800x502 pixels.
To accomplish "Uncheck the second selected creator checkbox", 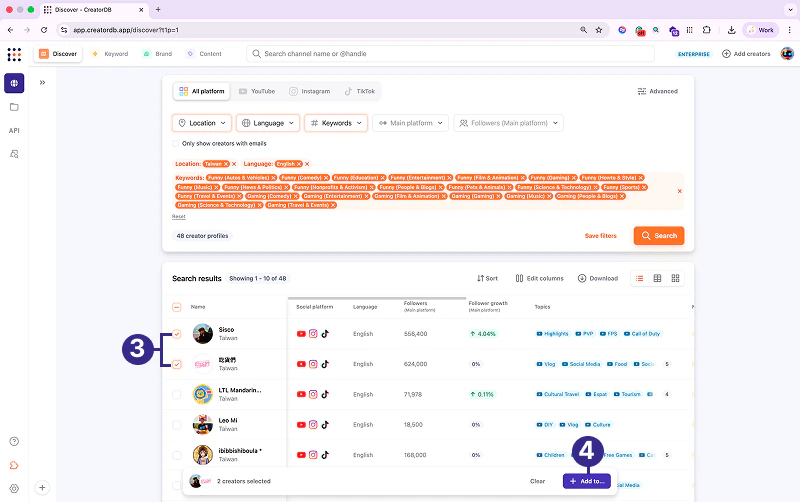I will 177,364.
